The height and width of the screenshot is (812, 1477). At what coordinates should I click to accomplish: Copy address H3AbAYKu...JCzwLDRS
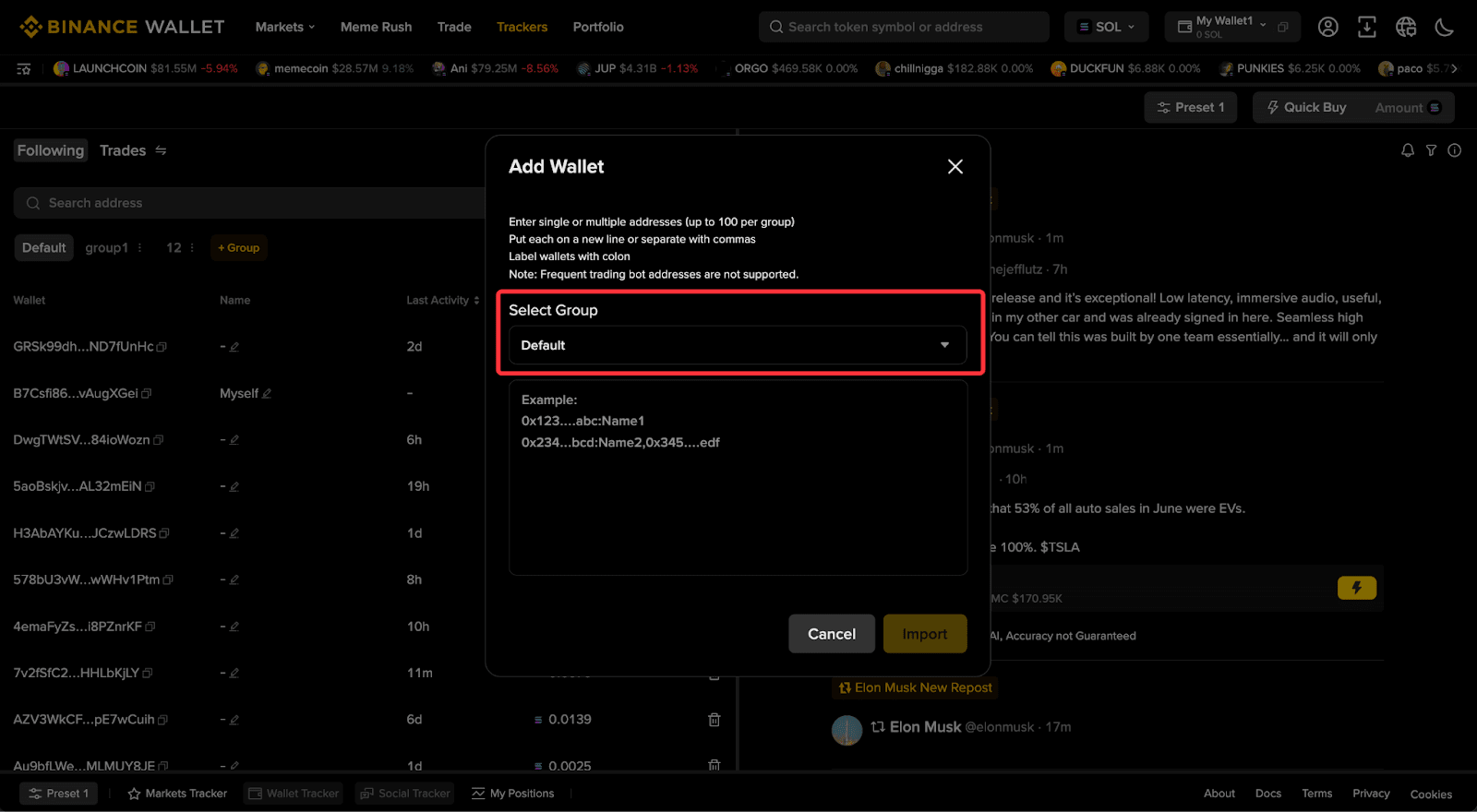(164, 533)
